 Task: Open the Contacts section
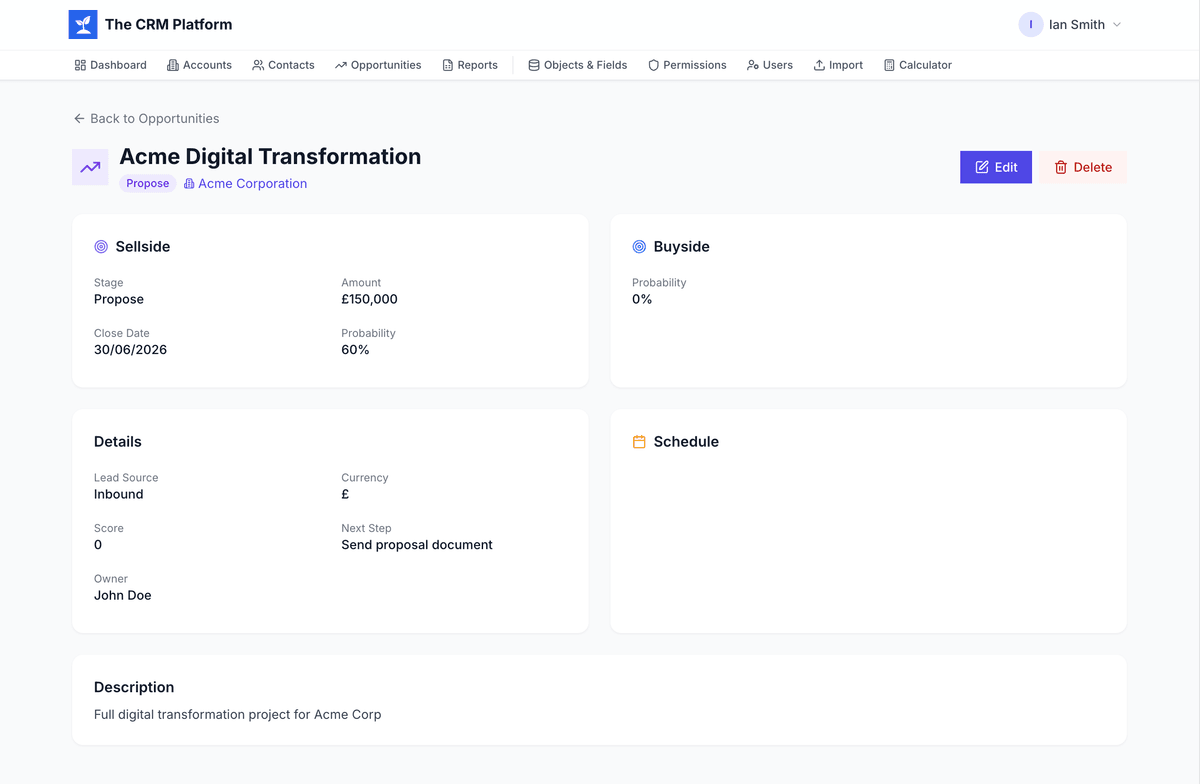tap(283, 65)
